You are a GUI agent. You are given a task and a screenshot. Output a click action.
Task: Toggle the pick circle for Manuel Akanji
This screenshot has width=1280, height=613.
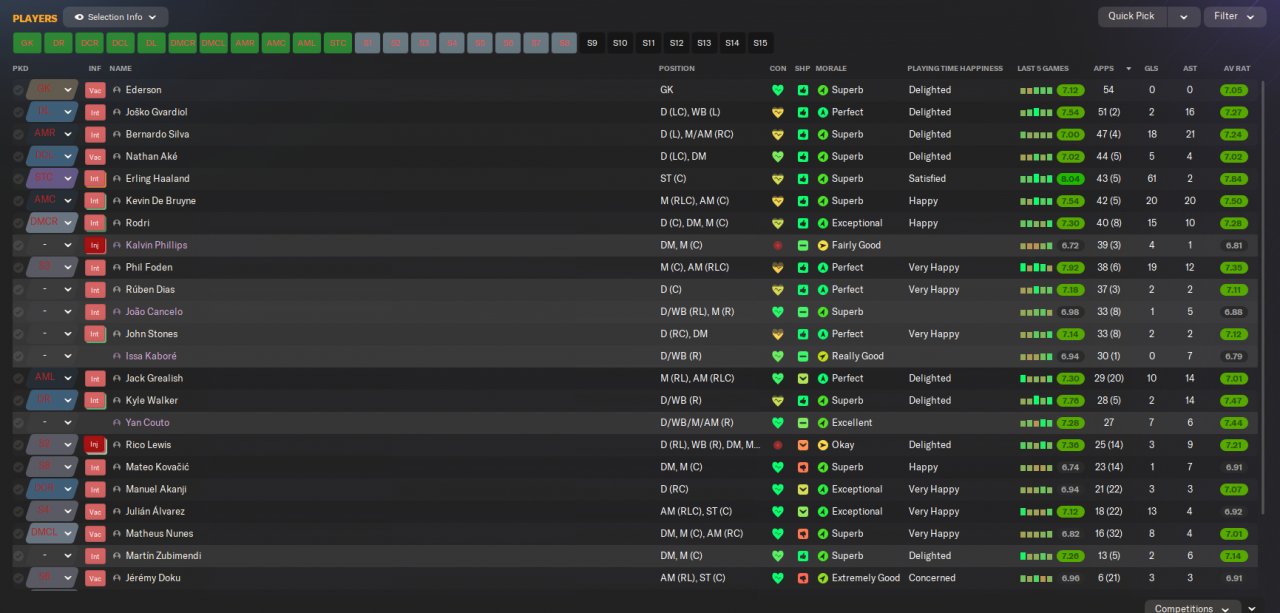coord(18,489)
